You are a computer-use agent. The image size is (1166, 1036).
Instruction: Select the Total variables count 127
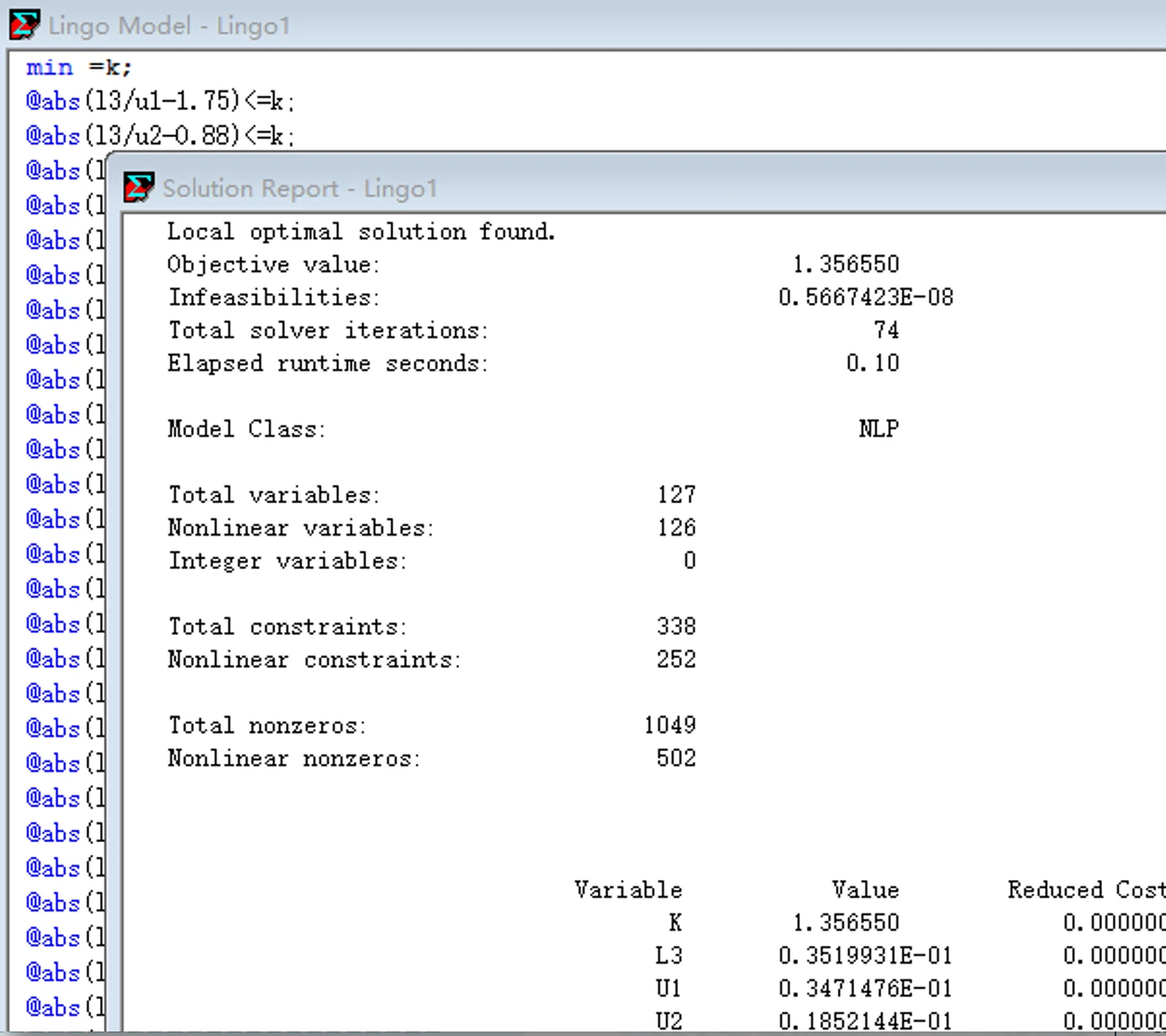tap(676, 495)
